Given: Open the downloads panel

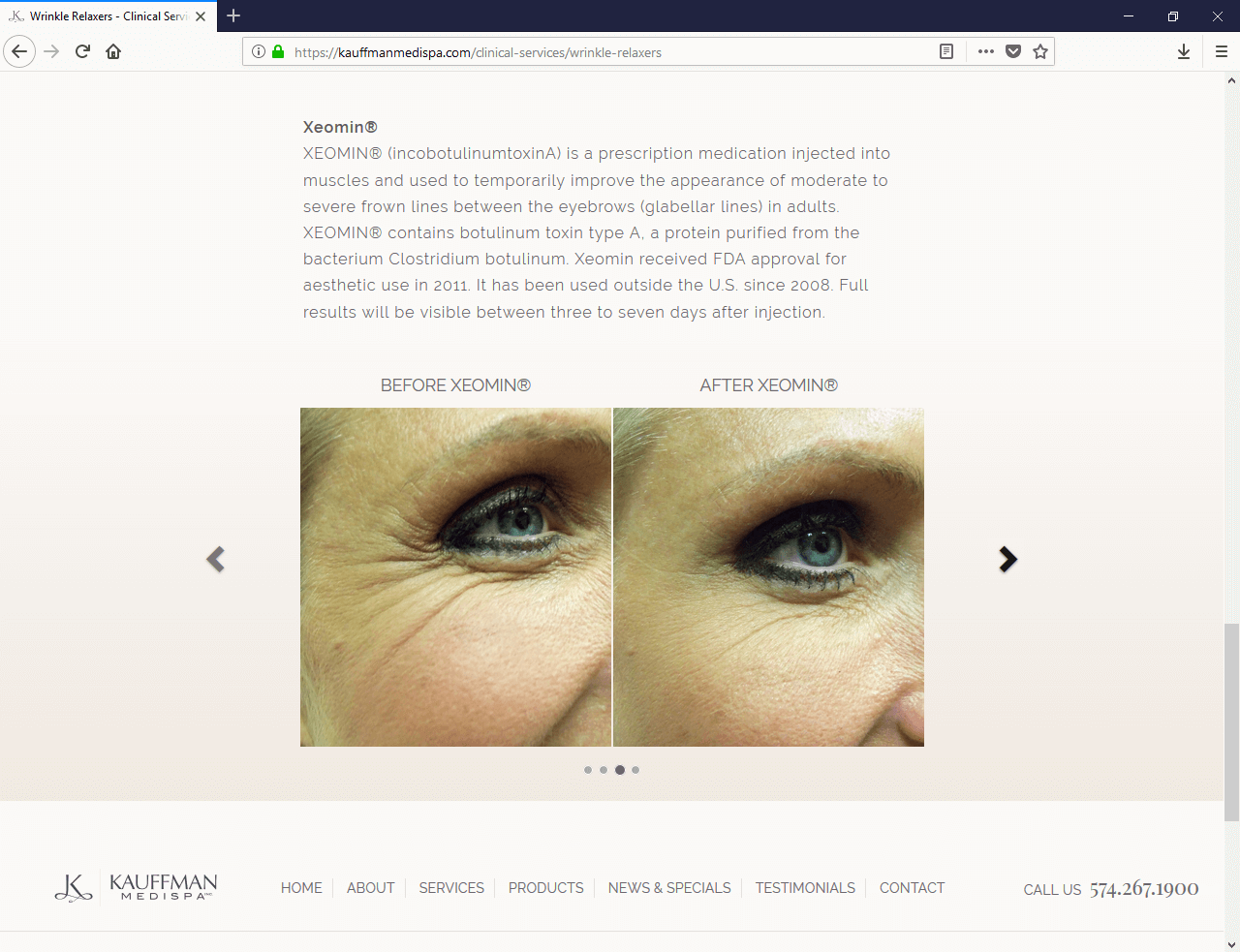Looking at the screenshot, I should coord(1184,51).
